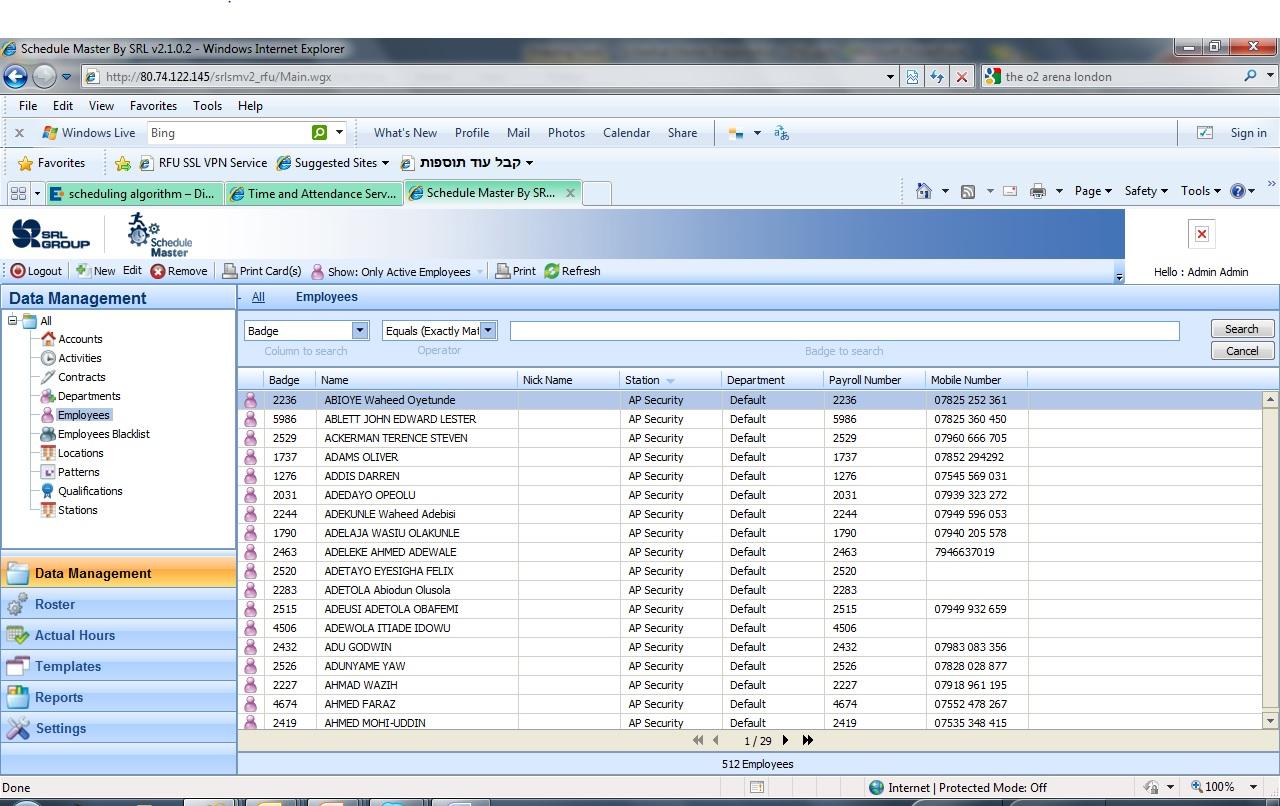Open Locations in the data tree
The width and height of the screenshot is (1280, 806).
point(81,453)
